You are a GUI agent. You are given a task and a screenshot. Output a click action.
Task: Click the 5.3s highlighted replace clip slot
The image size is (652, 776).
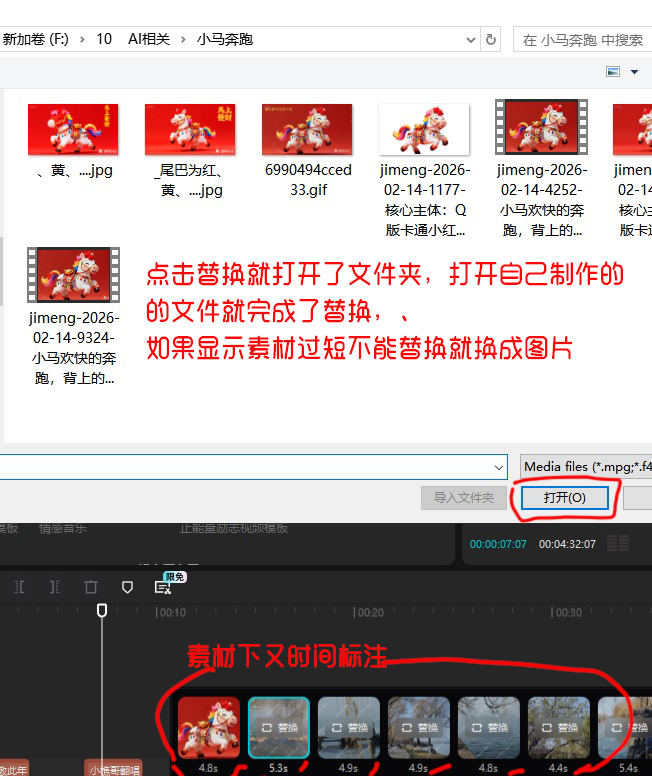[x=279, y=727]
